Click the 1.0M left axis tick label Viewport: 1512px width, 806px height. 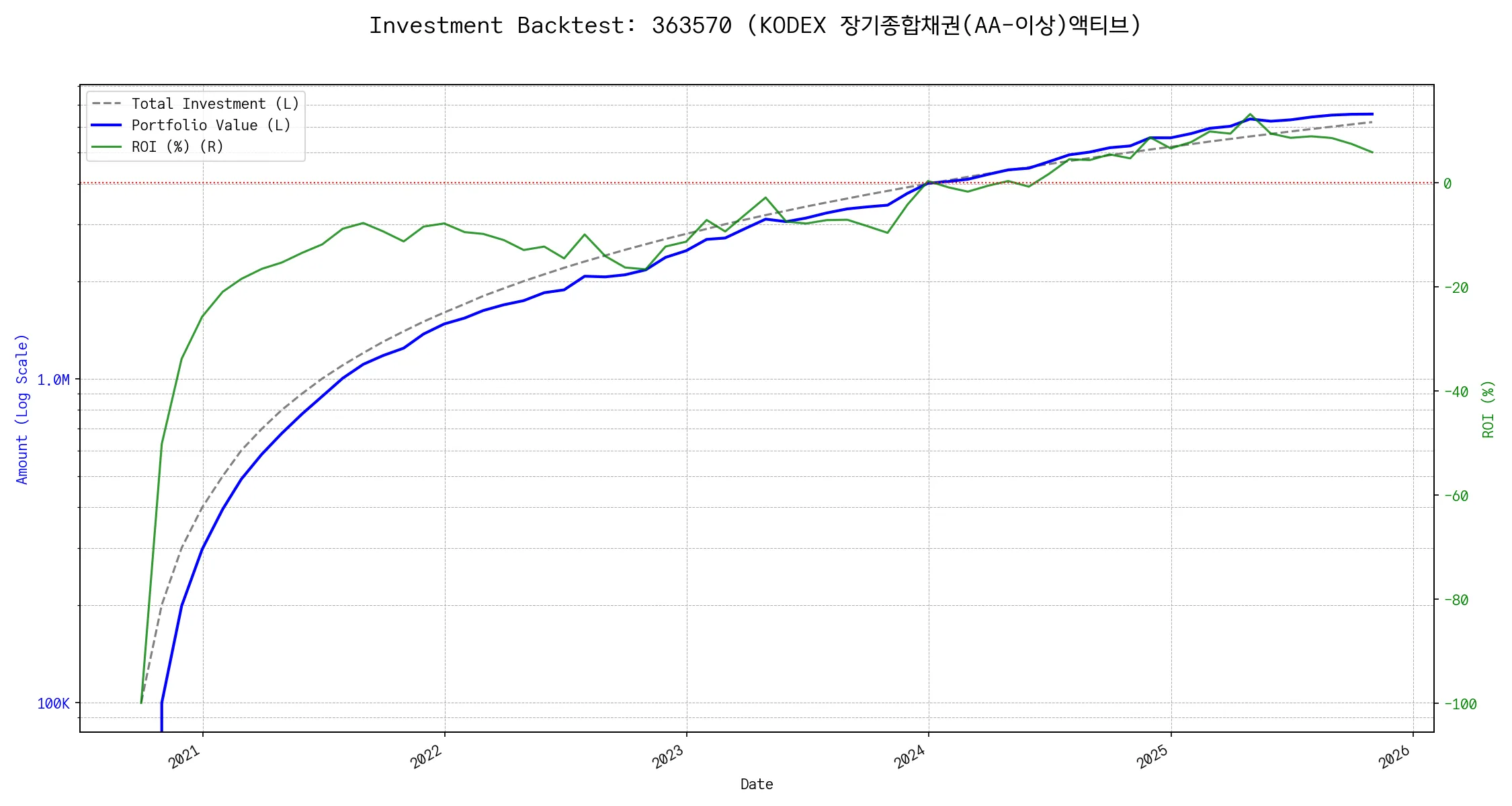coord(53,380)
